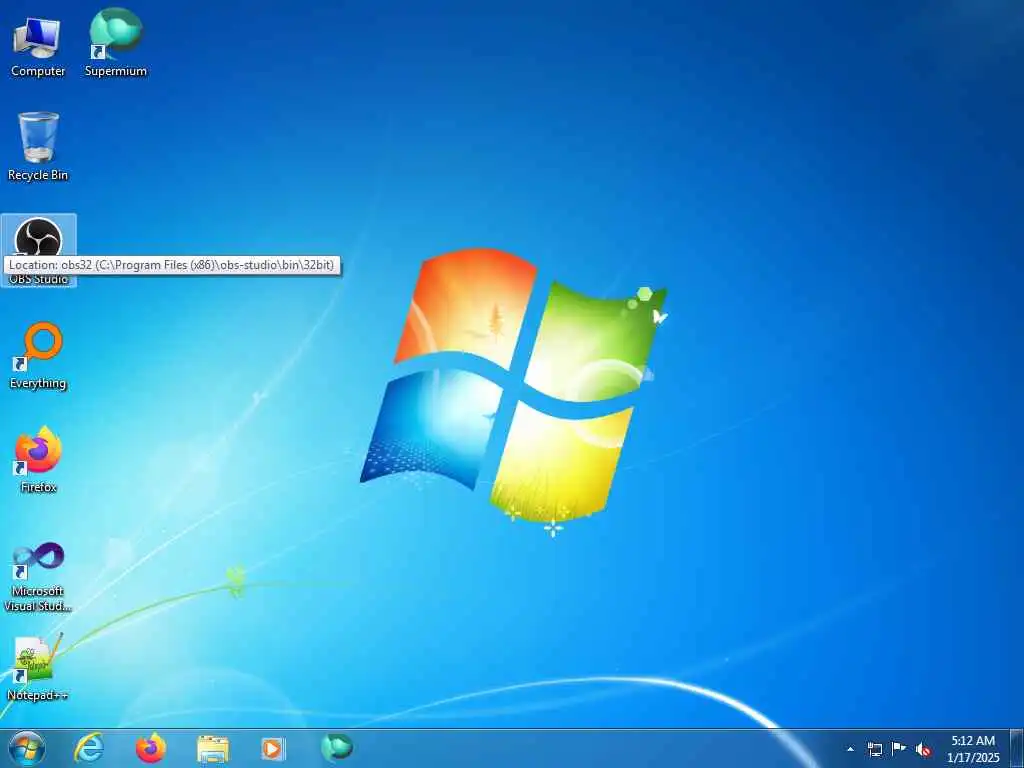Open Windows Media Player from taskbar
Viewport: 1024px width, 768px height.
tap(272, 749)
